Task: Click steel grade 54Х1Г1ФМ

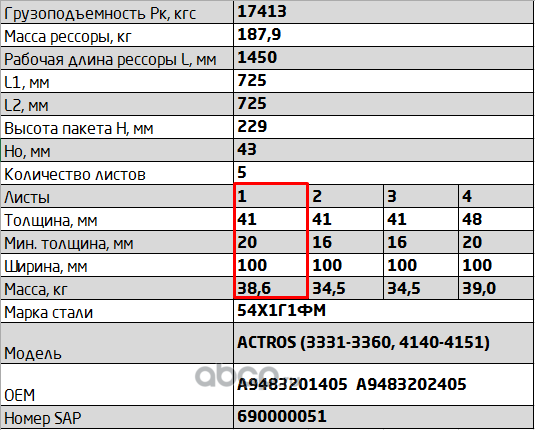Action: click(x=281, y=310)
